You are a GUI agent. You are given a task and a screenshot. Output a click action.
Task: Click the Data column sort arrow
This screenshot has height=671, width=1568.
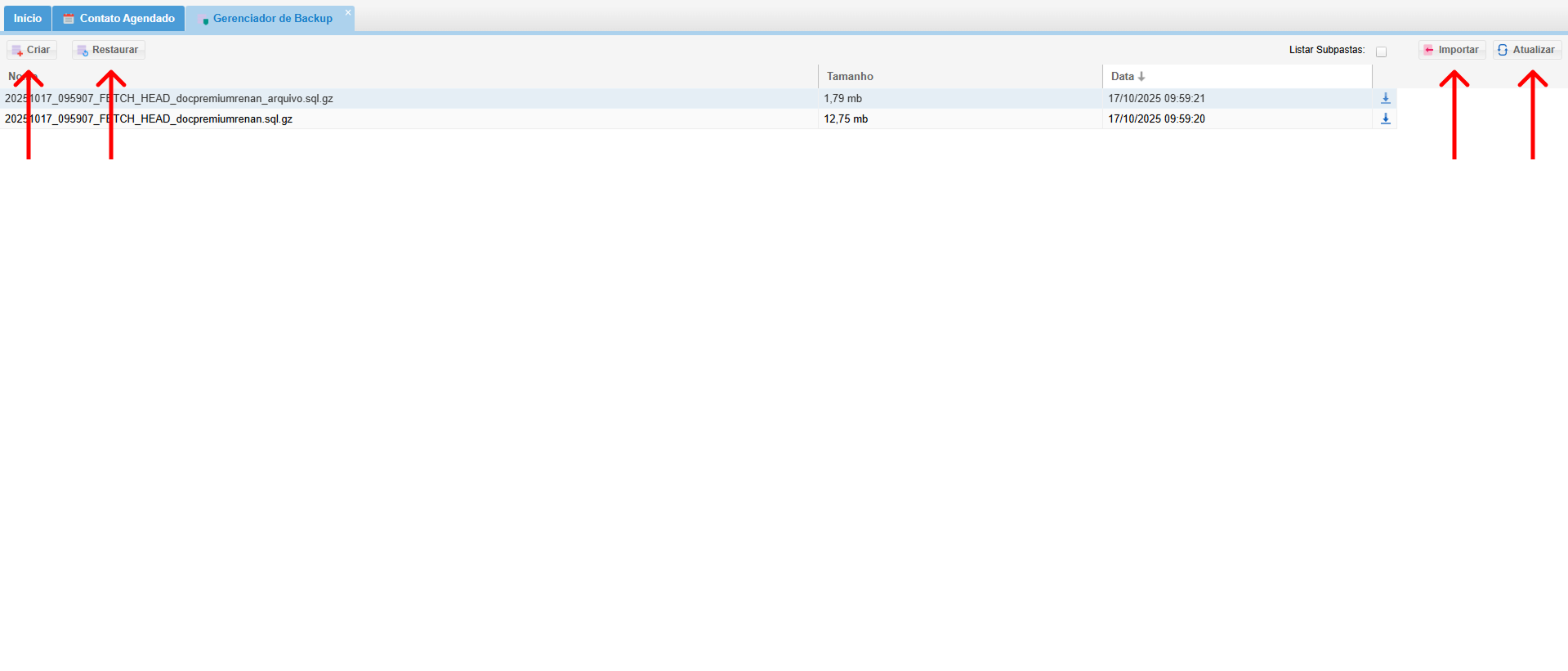coord(1141,77)
